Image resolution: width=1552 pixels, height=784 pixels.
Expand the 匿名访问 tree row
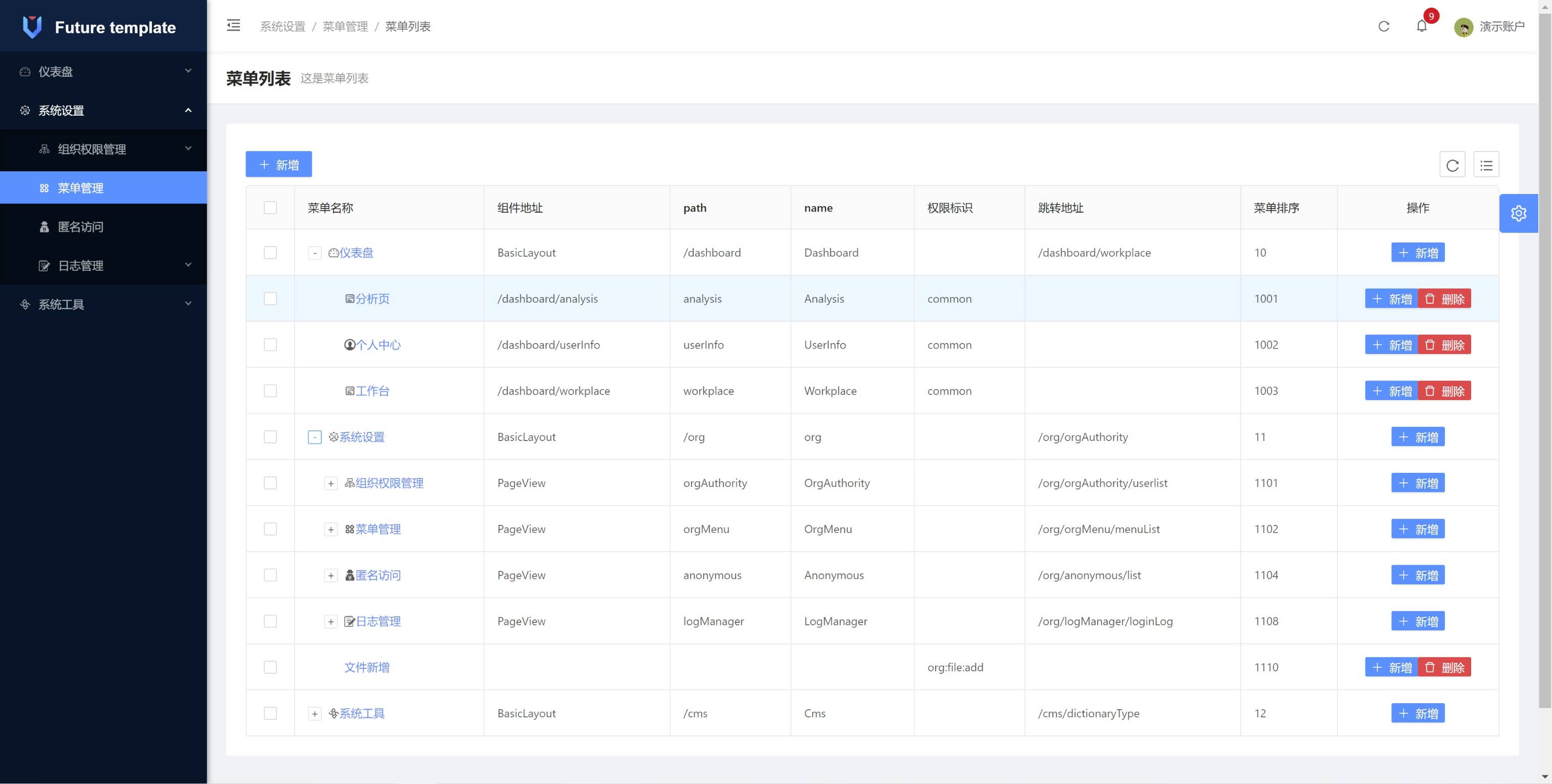[331, 575]
